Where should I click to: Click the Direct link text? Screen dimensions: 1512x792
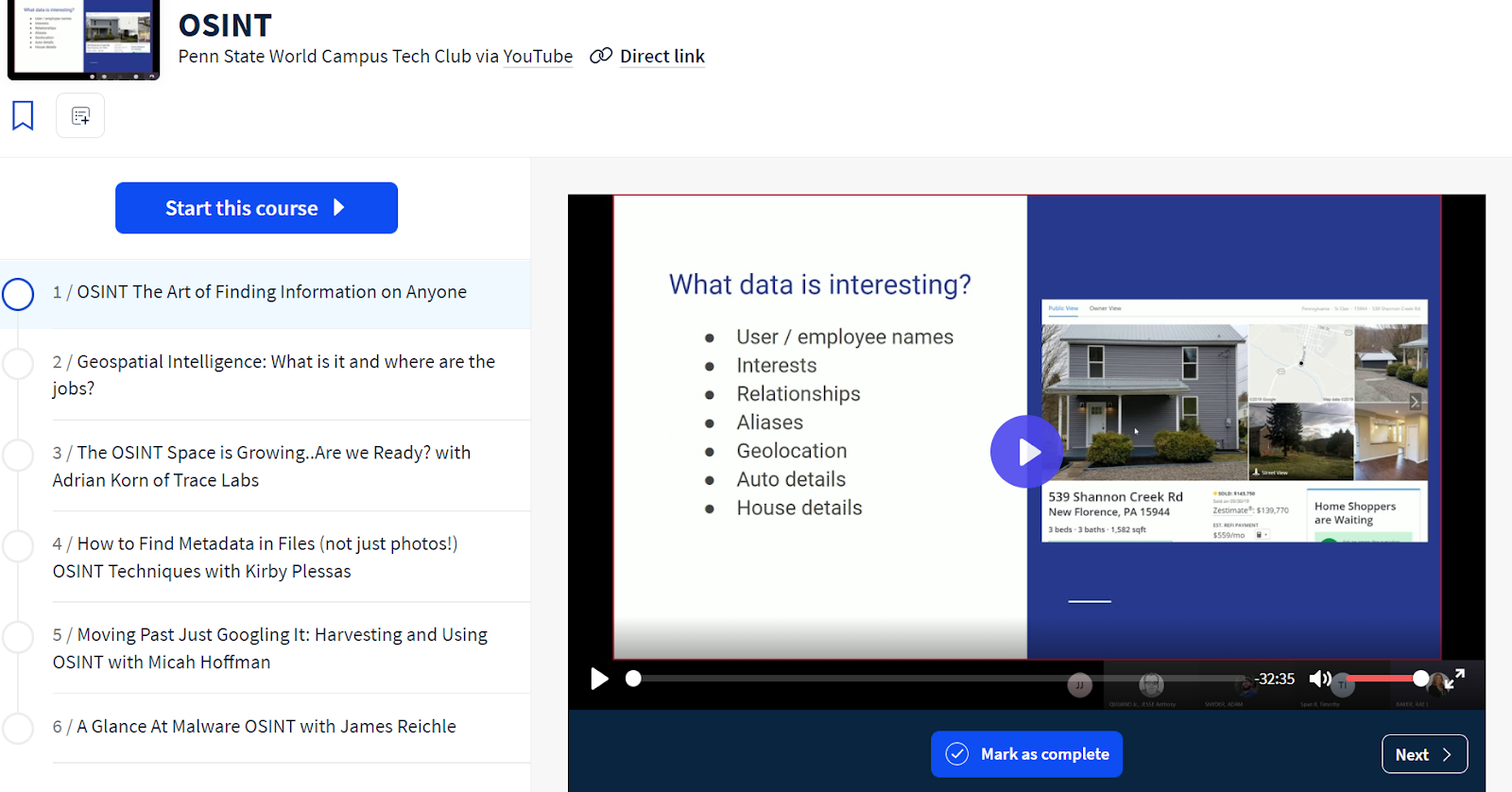(661, 57)
